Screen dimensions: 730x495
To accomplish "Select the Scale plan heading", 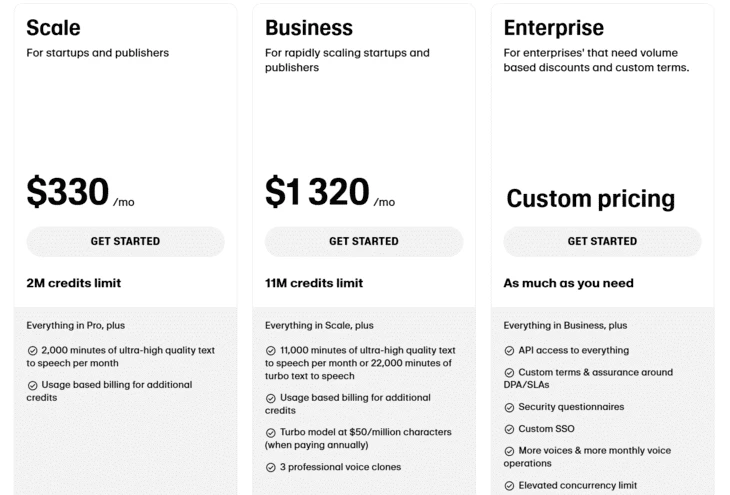I will click(x=53, y=28).
